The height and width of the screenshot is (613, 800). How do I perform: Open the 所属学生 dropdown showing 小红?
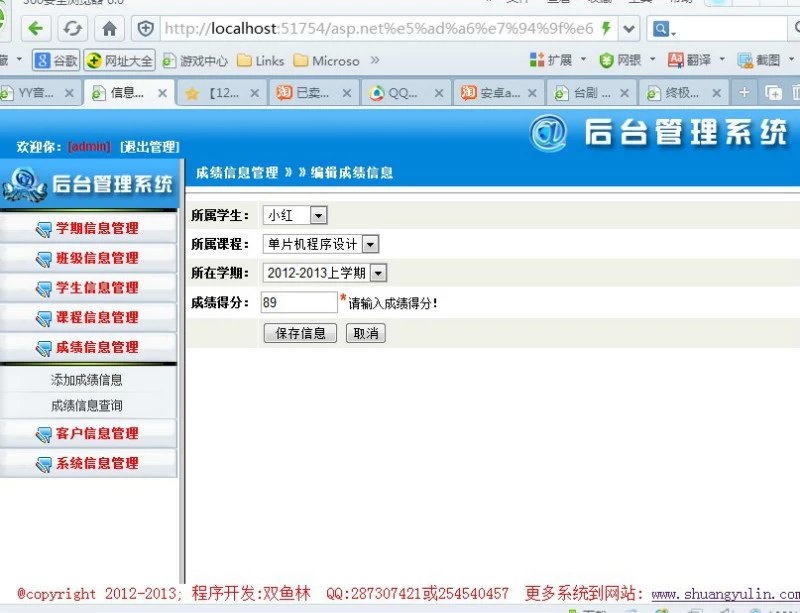coord(295,215)
